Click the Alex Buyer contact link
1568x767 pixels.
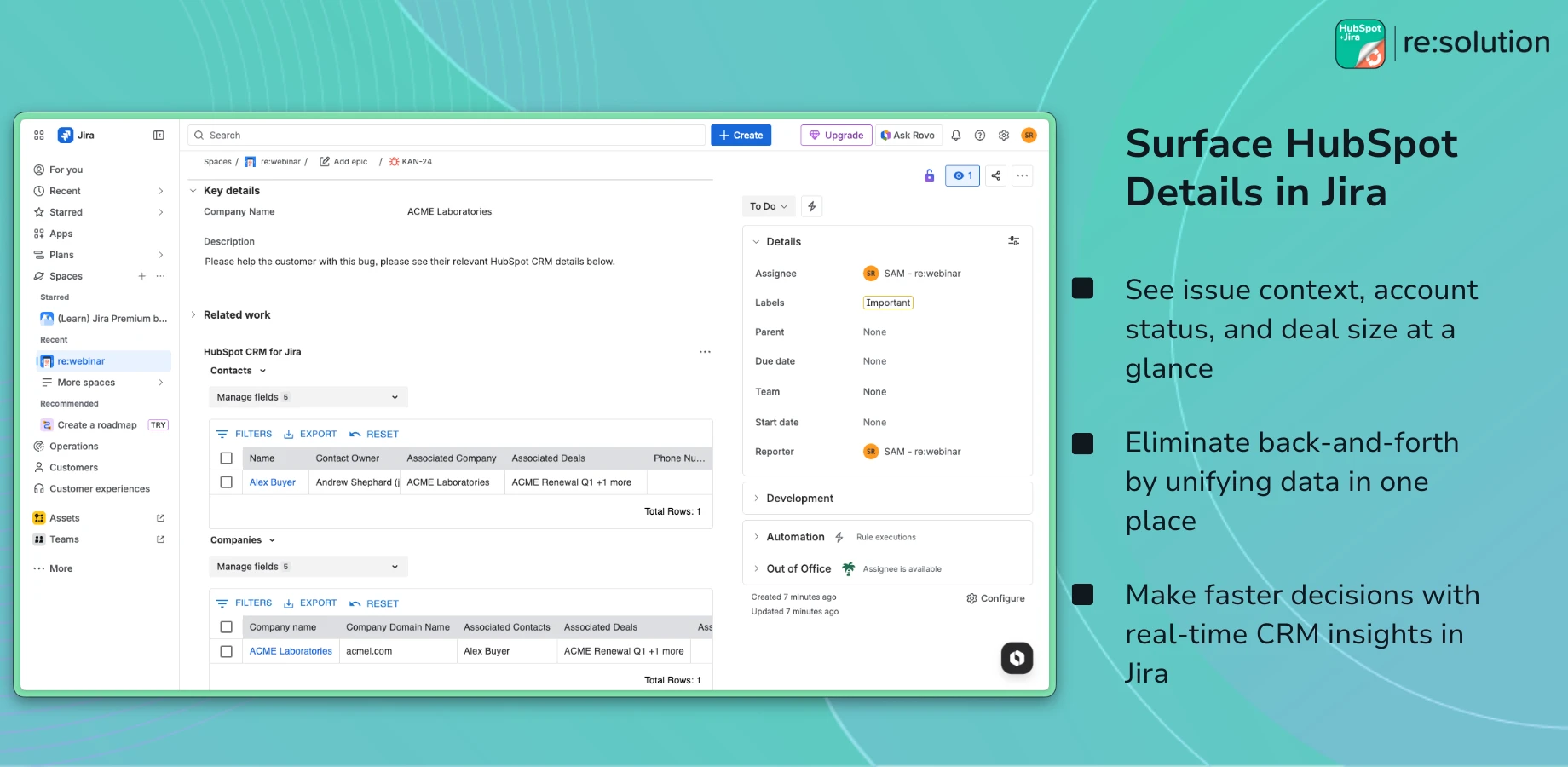coord(273,482)
